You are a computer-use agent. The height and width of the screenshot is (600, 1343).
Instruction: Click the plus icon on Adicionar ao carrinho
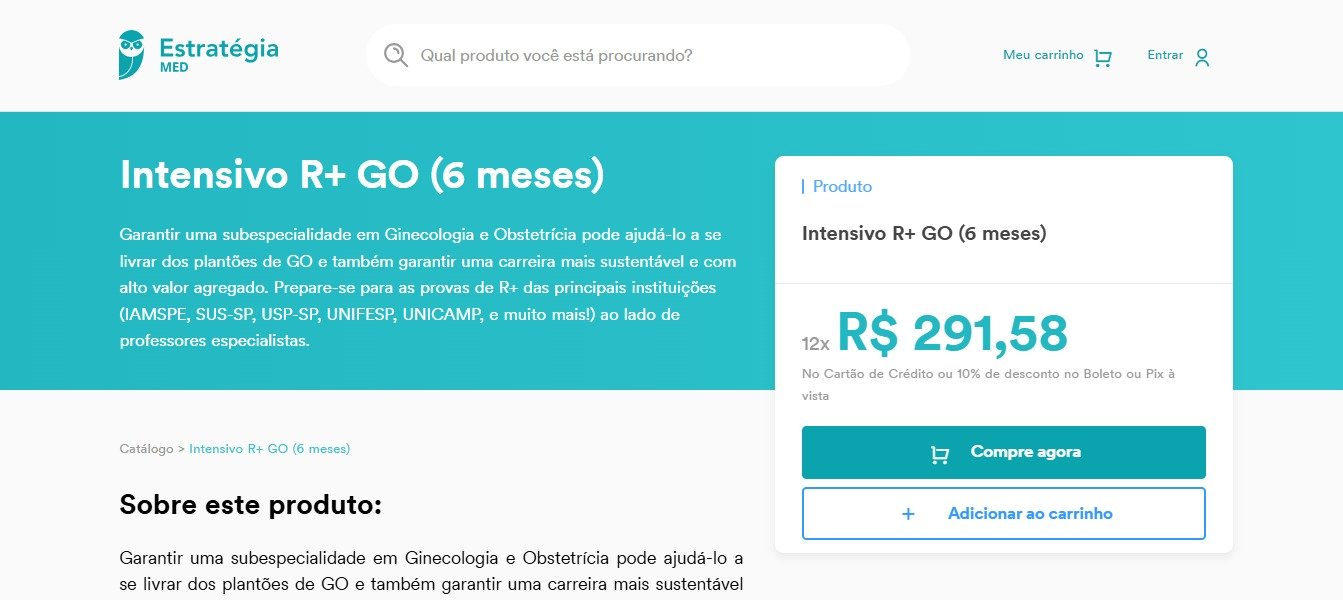tap(908, 514)
